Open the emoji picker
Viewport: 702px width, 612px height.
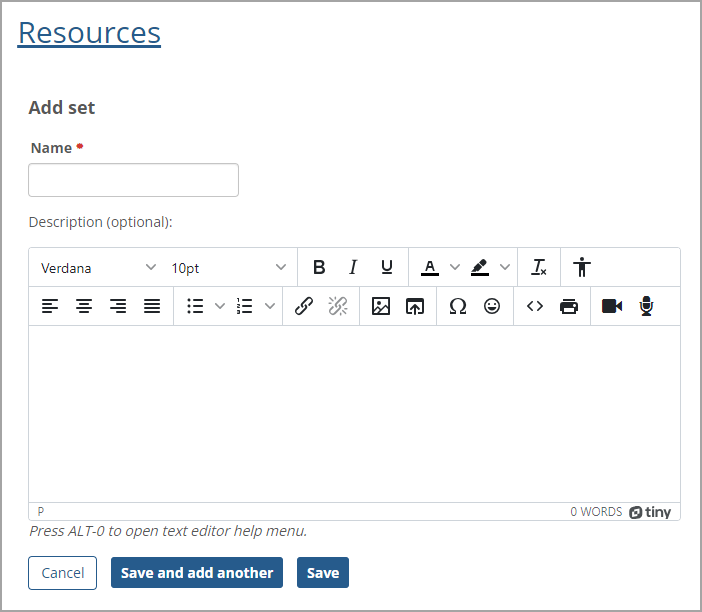(x=492, y=307)
